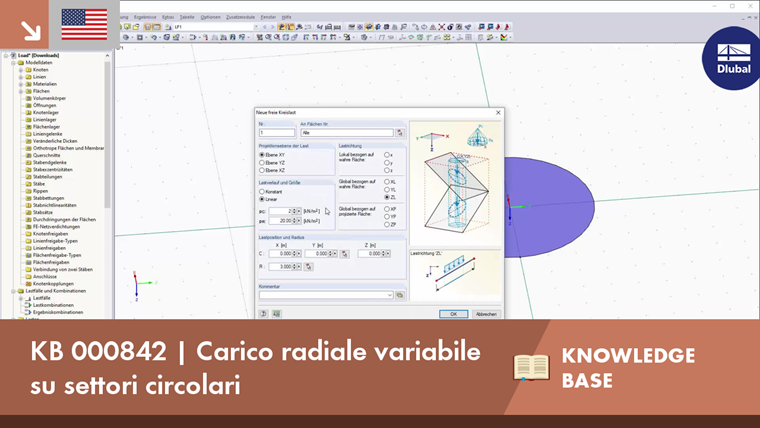
Task: Open the help icon at dialog bottom-left
Action: pyautogui.click(x=263, y=314)
